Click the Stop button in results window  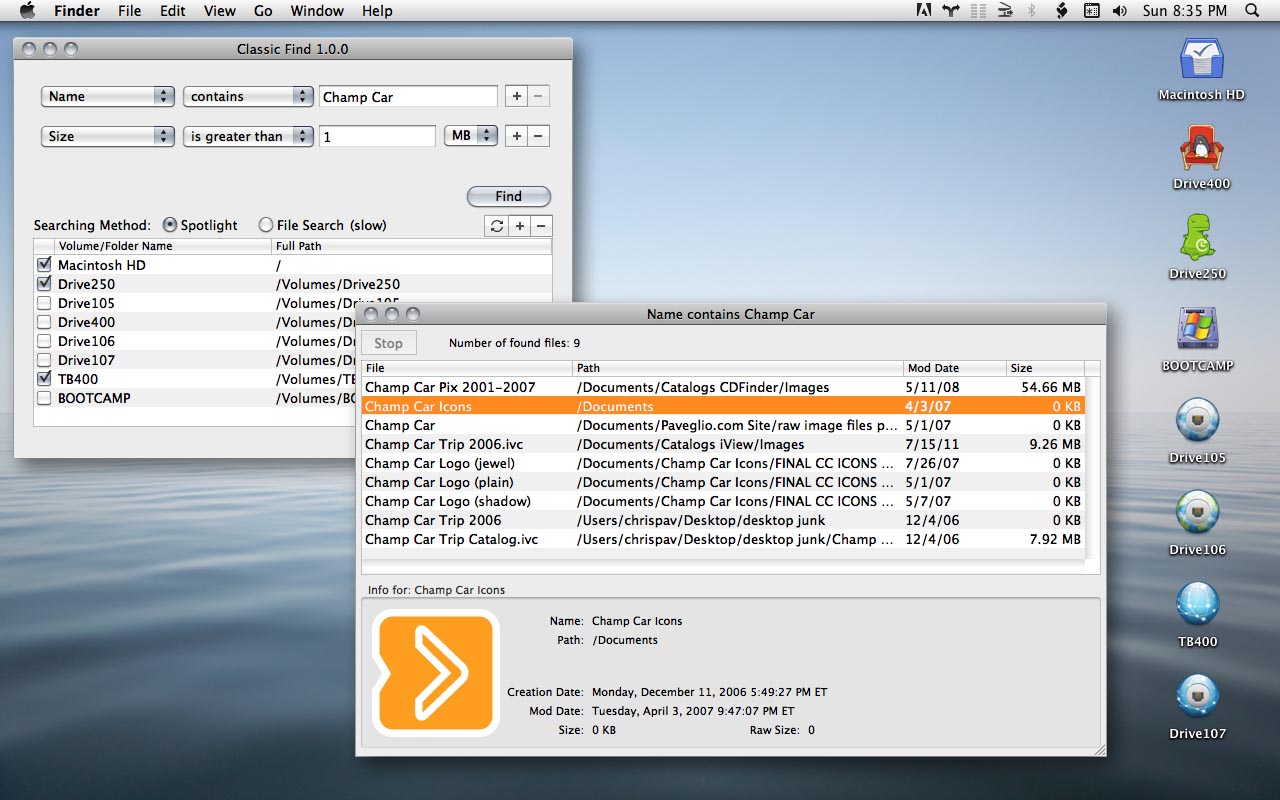tap(388, 343)
